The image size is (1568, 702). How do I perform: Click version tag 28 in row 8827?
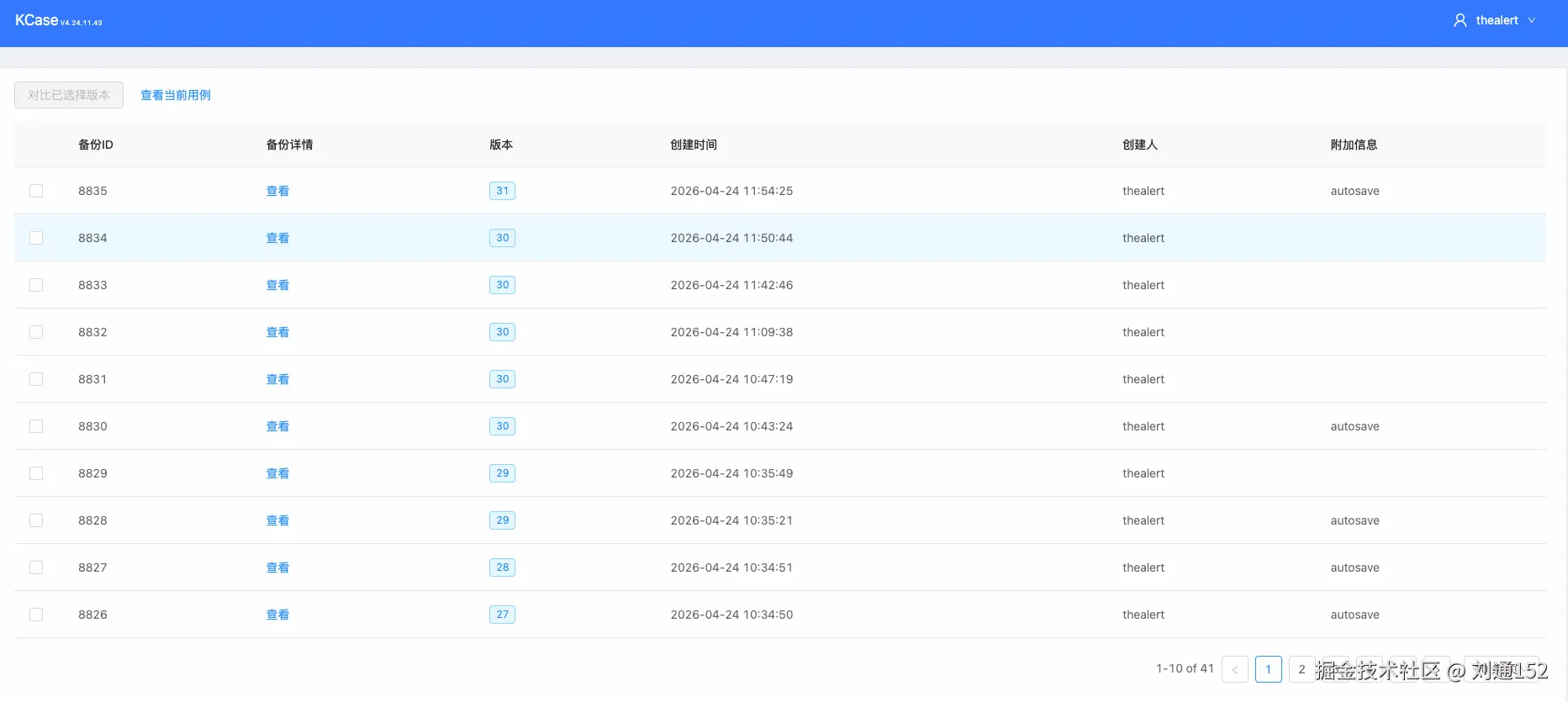(502, 567)
